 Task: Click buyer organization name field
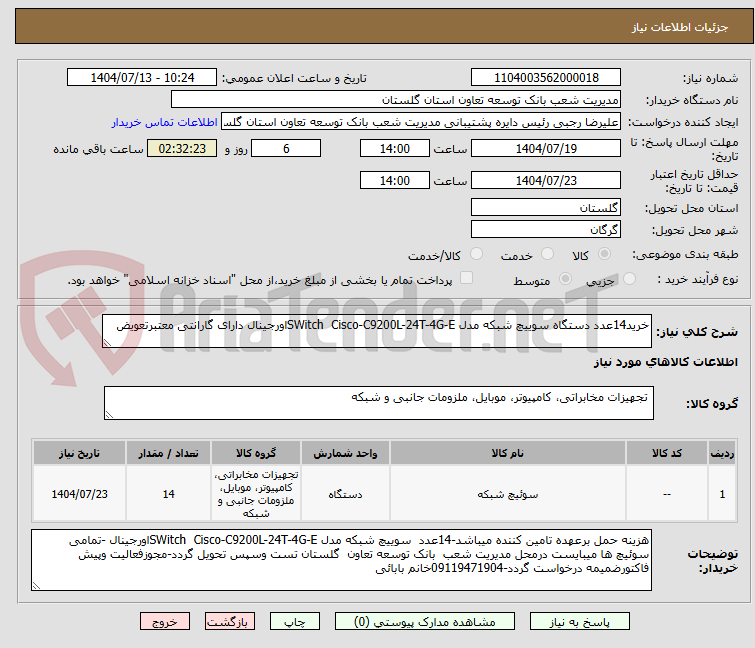pos(396,100)
